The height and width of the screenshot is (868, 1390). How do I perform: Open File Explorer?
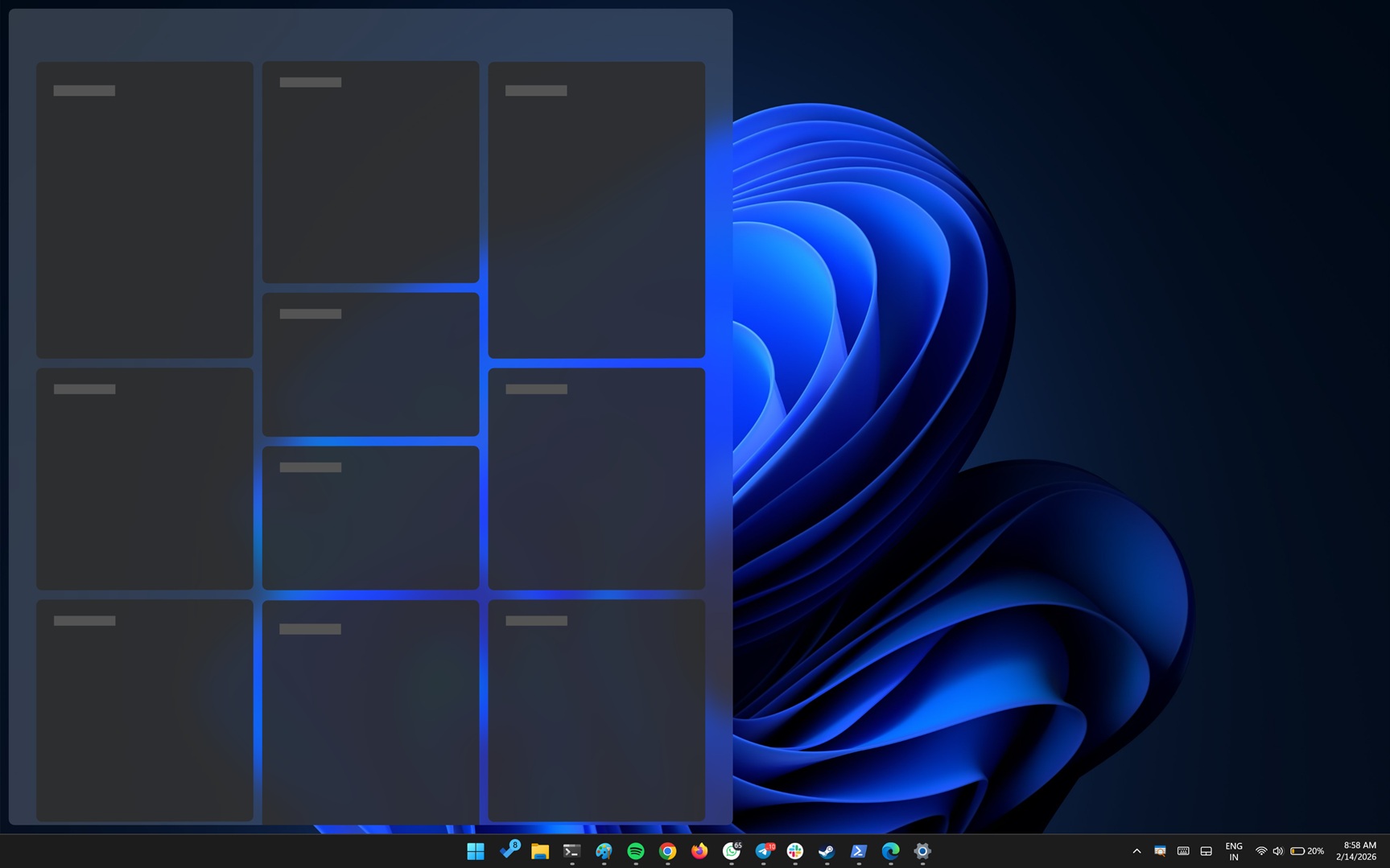coord(539,850)
